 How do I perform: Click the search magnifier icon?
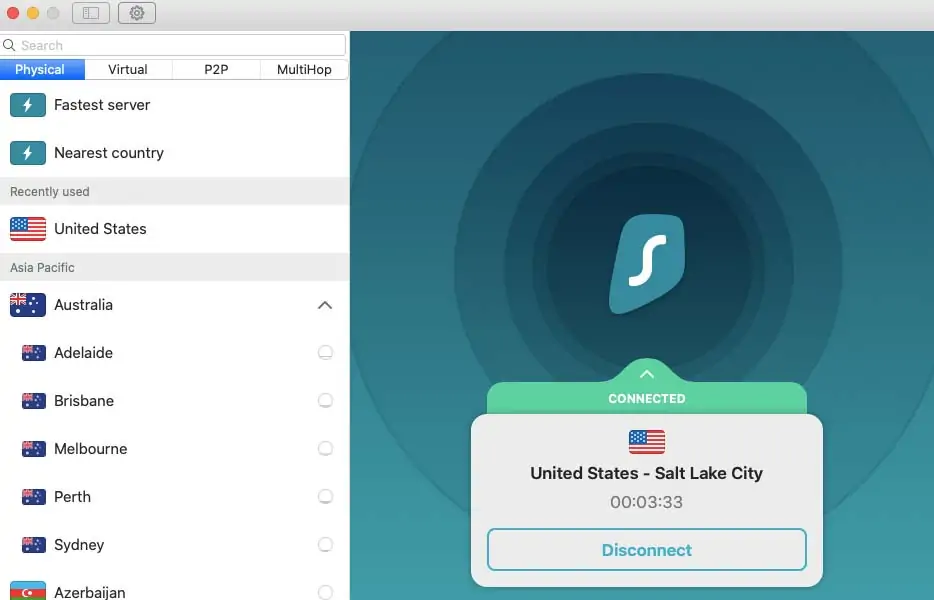(x=9, y=45)
